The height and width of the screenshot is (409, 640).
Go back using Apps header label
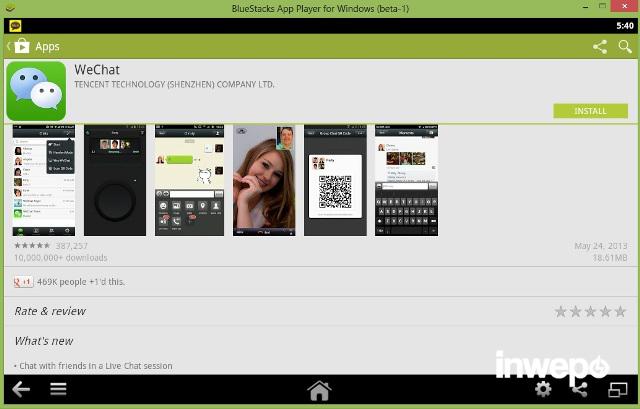pos(47,47)
